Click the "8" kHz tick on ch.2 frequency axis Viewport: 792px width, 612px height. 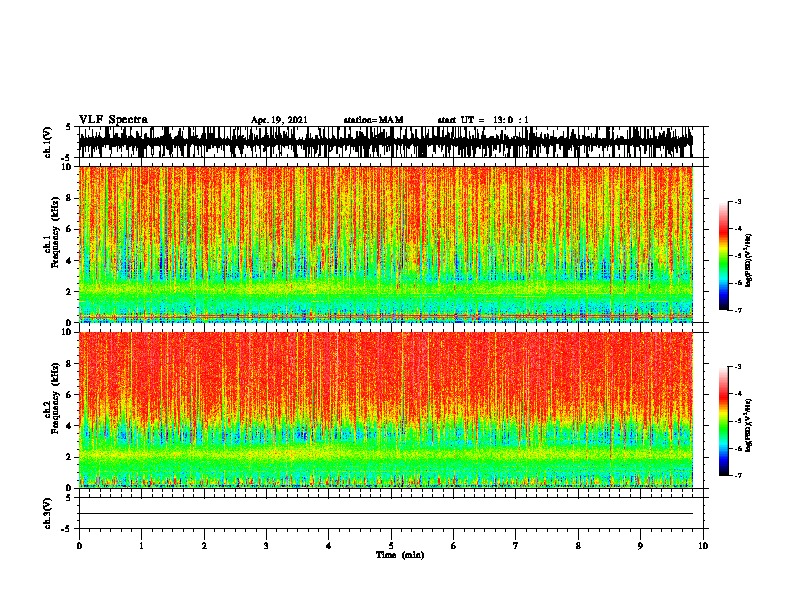pos(70,364)
